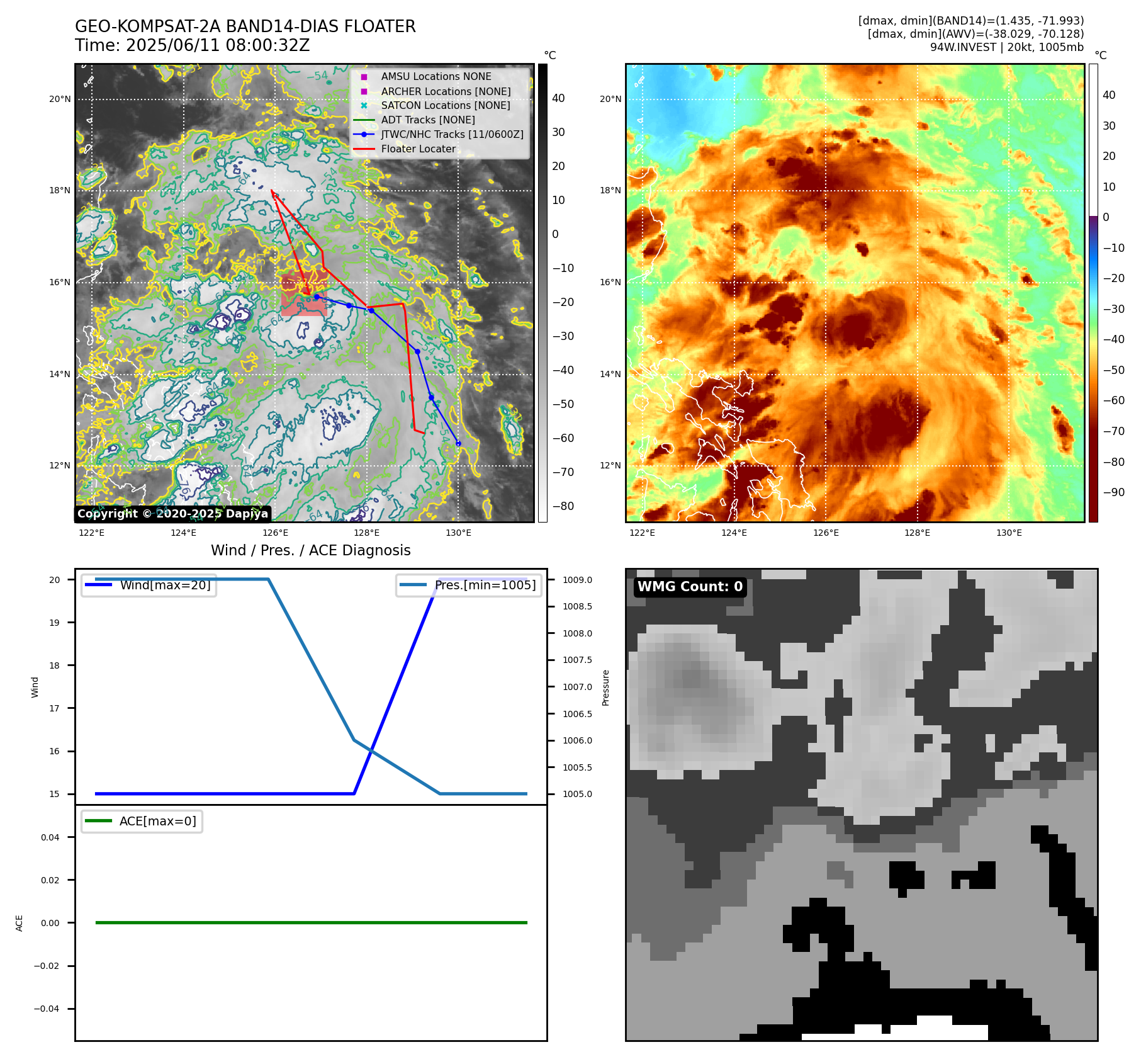Click the Wind[max=20] legend

149,585
